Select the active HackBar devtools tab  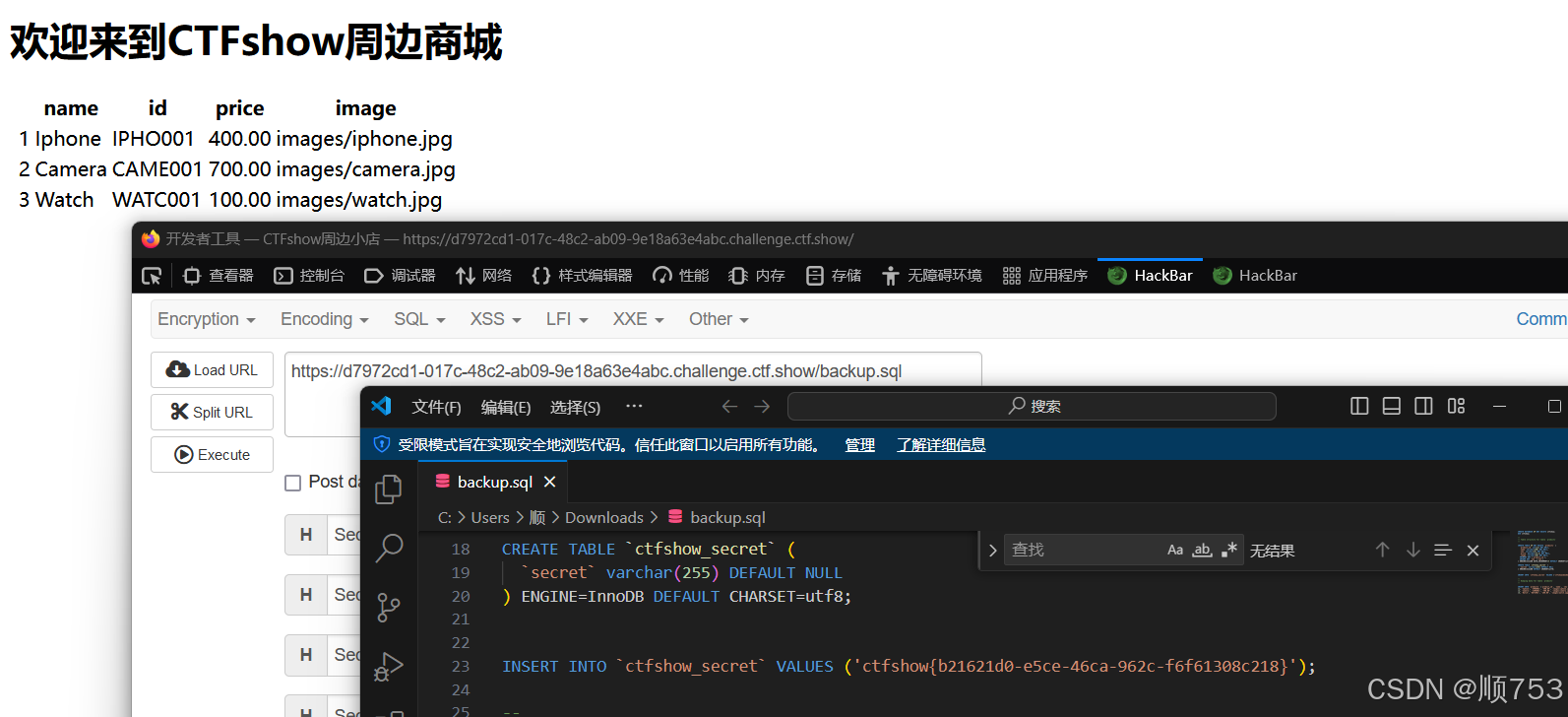(1150, 276)
